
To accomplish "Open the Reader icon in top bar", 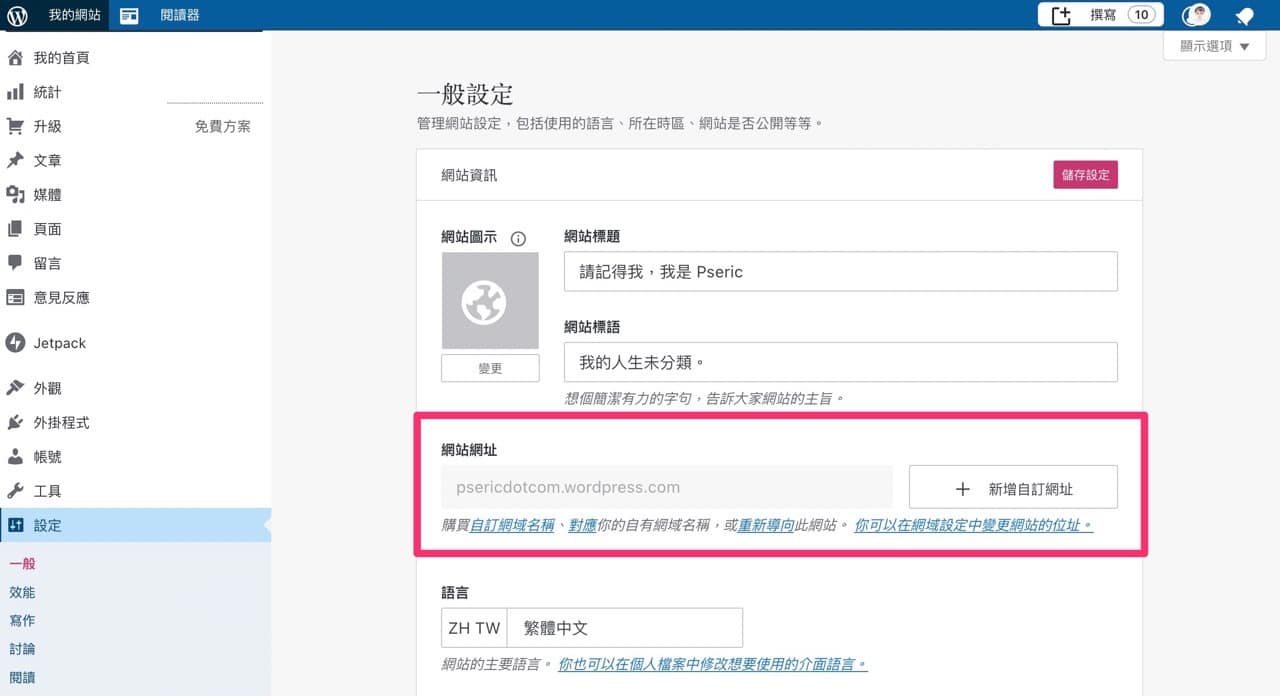I will tap(129, 15).
